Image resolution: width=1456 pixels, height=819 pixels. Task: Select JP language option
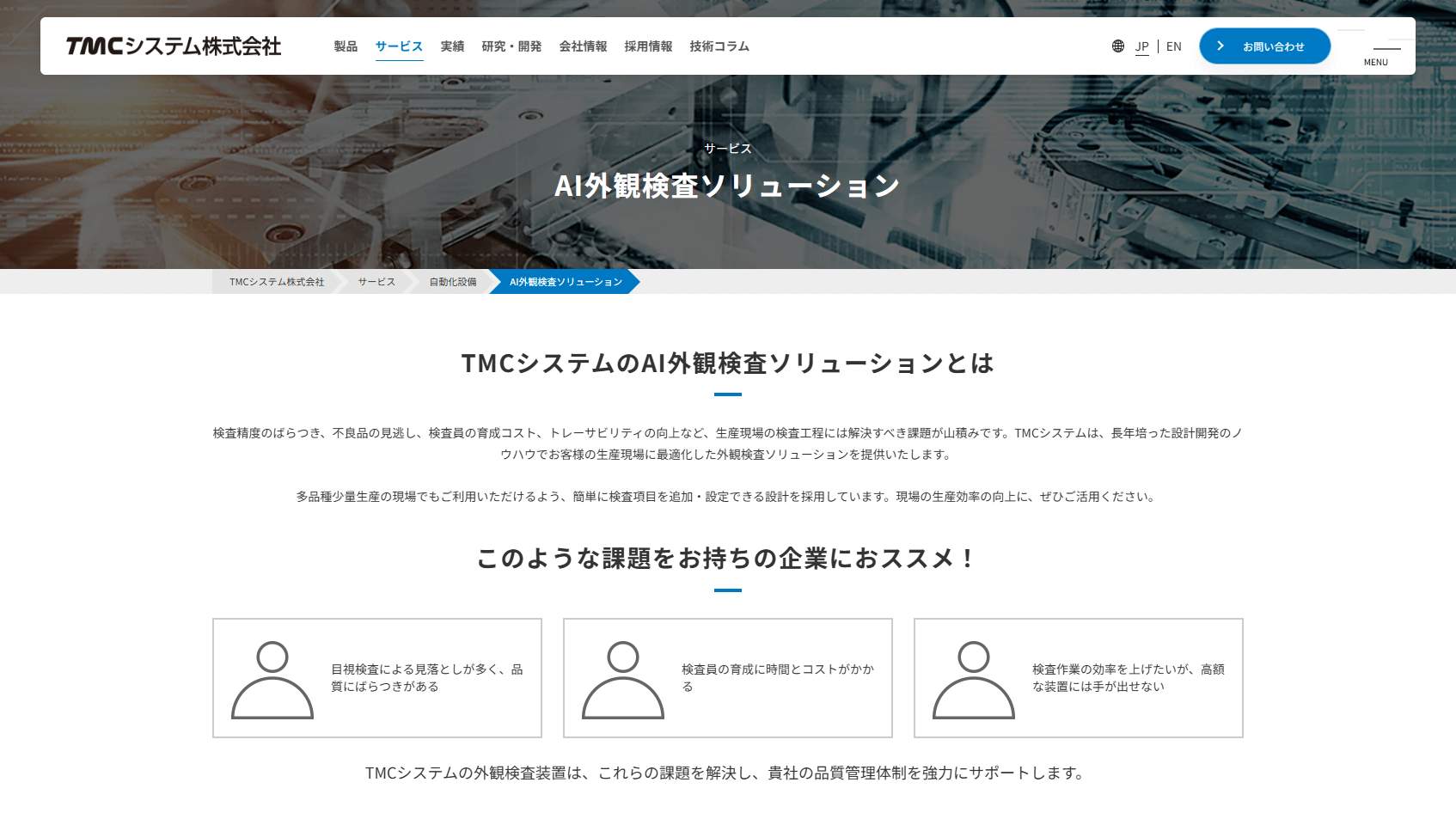1141,46
